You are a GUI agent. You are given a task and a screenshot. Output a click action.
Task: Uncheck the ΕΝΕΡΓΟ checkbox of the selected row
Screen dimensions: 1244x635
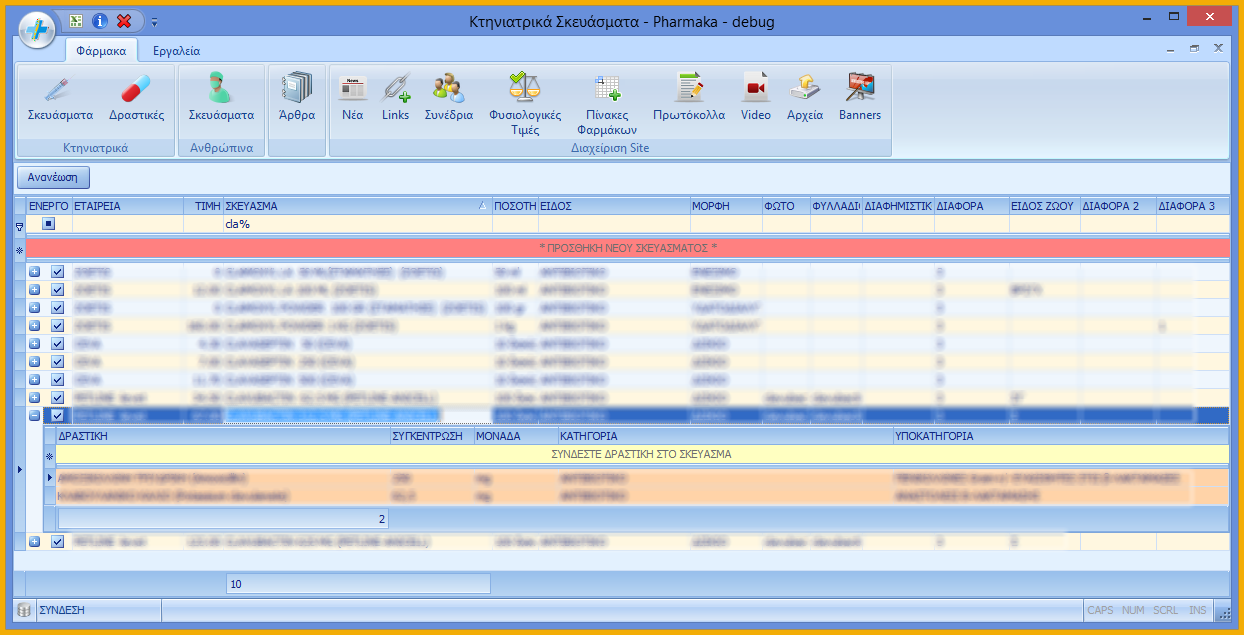pyautogui.click(x=57, y=414)
